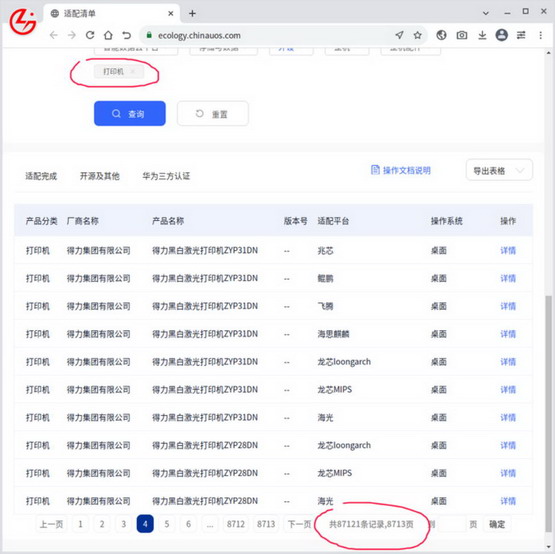Click the vertical scrollbar thumb
Screen dimensions: 555x554
pyautogui.click(x=548, y=413)
